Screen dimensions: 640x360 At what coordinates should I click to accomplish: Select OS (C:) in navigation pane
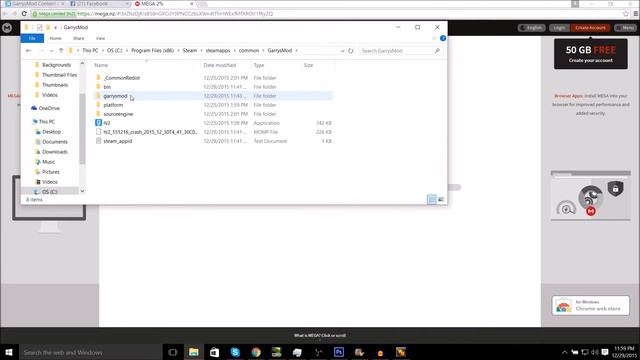pyautogui.click(x=49, y=191)
